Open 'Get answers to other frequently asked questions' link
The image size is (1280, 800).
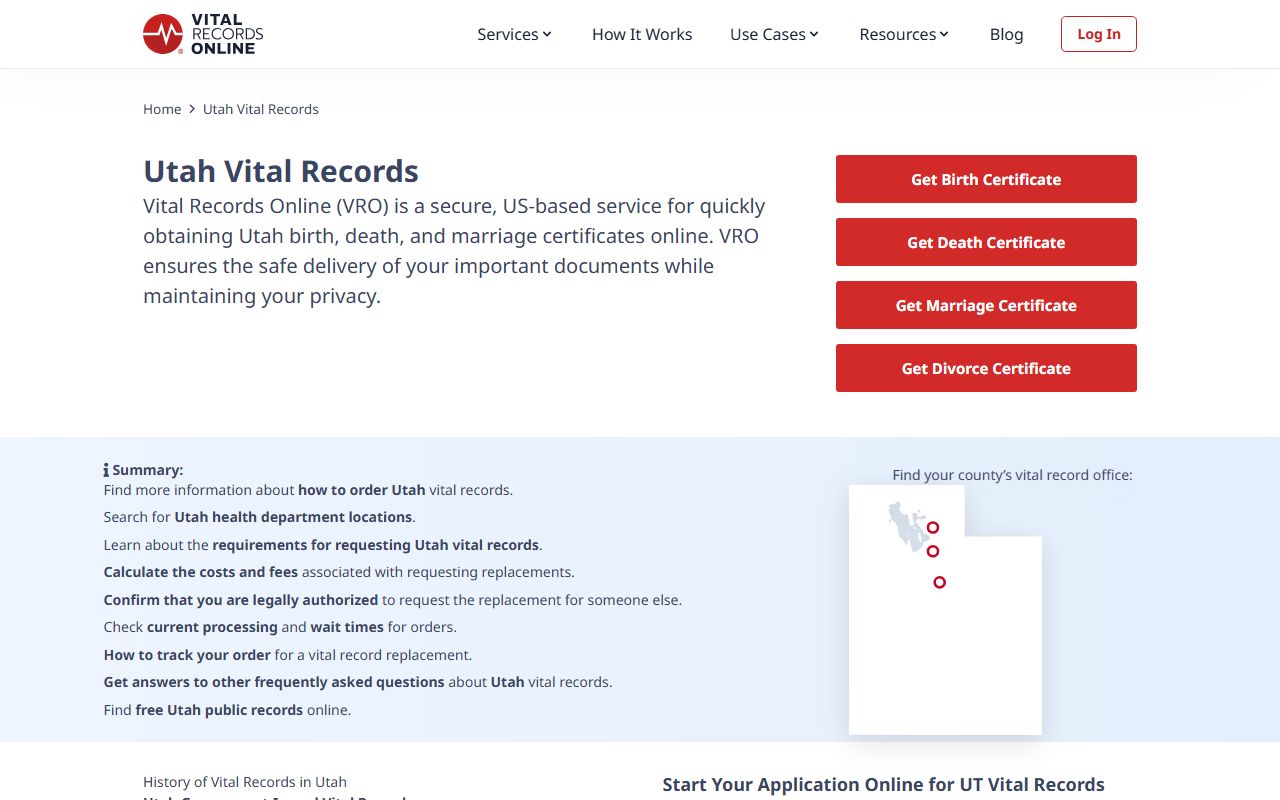tap(274, 682)
